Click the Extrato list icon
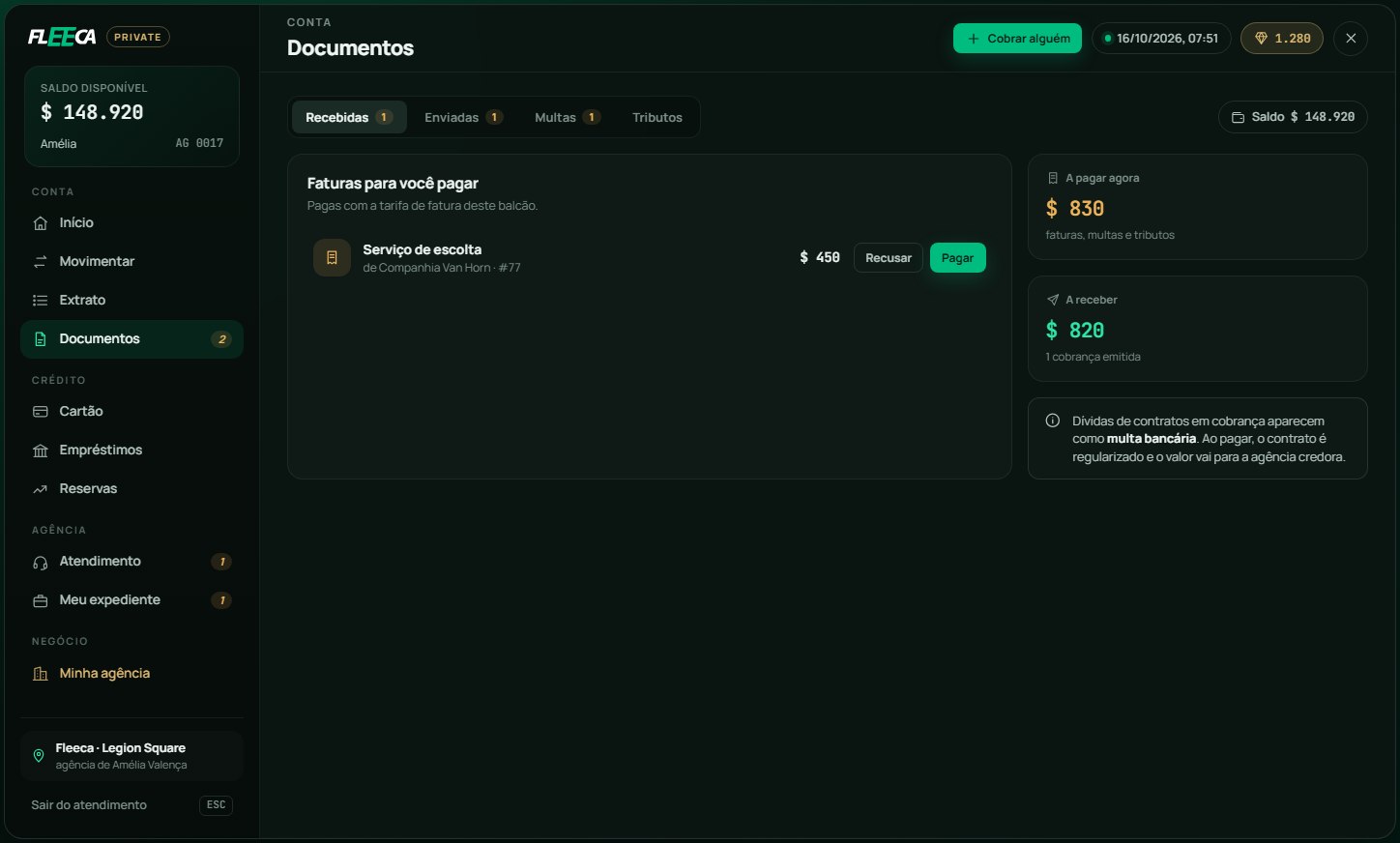The image size is (1400, 843). [41, 301]
